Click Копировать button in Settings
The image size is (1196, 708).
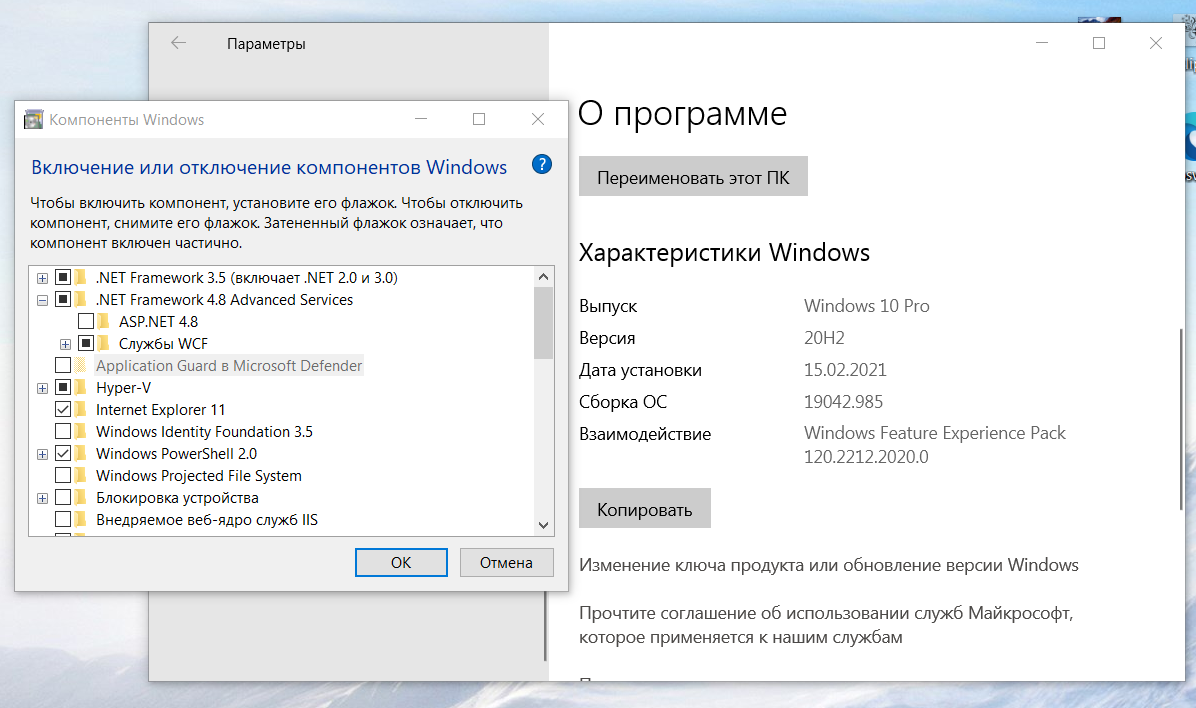[645, 509]
